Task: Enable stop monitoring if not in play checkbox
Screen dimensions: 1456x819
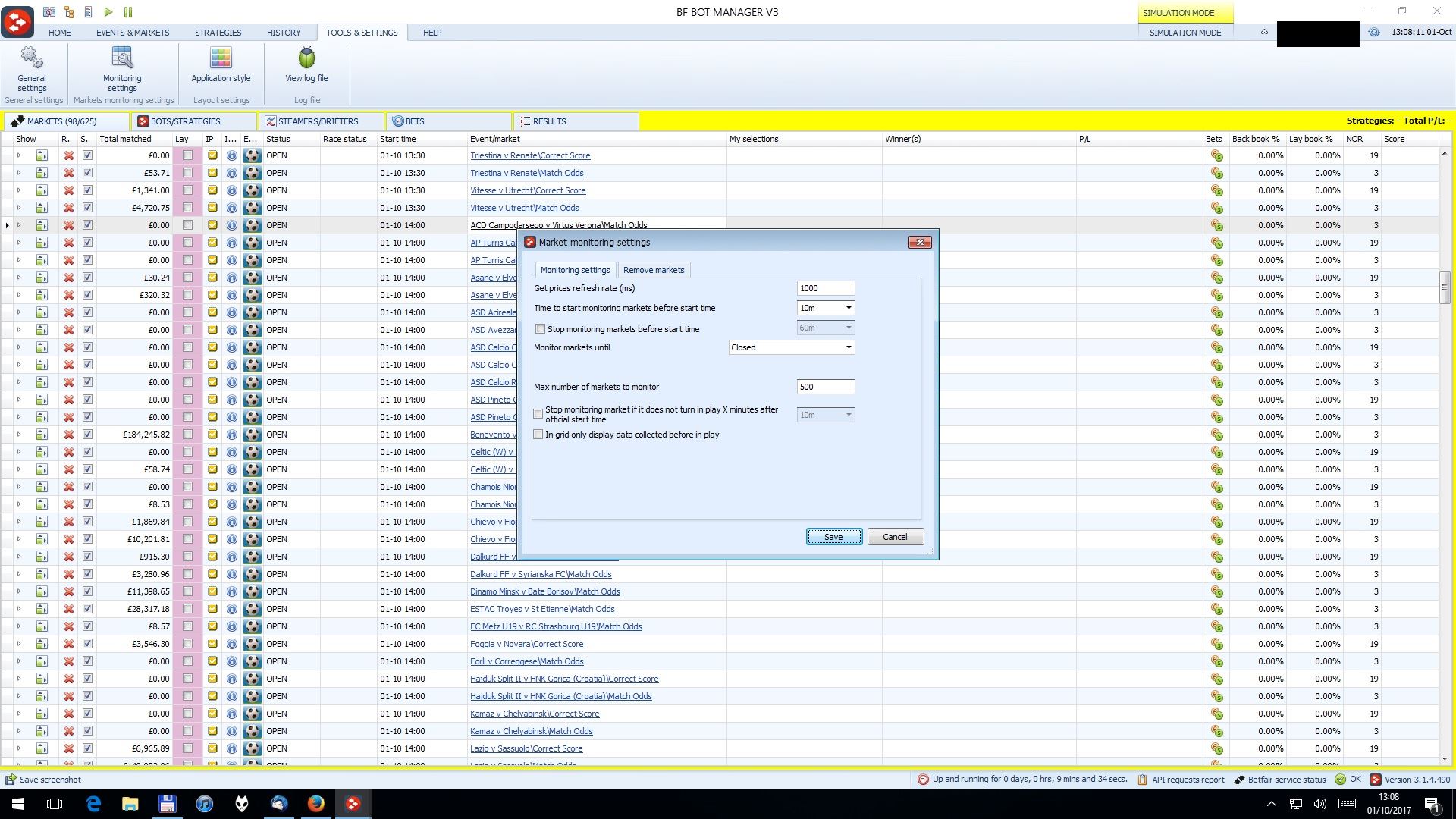Action: [x=538, y=414]
